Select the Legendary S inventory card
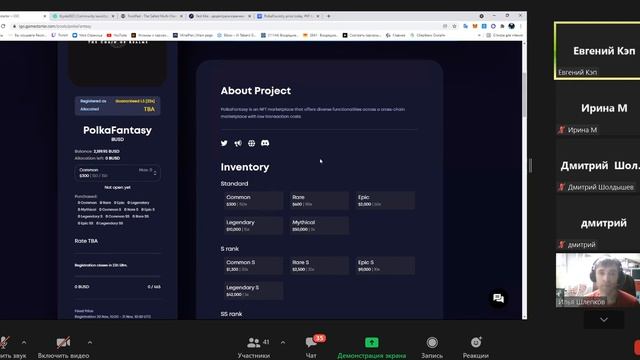Screen dimensions: 640x360 [x=253, y=291]
